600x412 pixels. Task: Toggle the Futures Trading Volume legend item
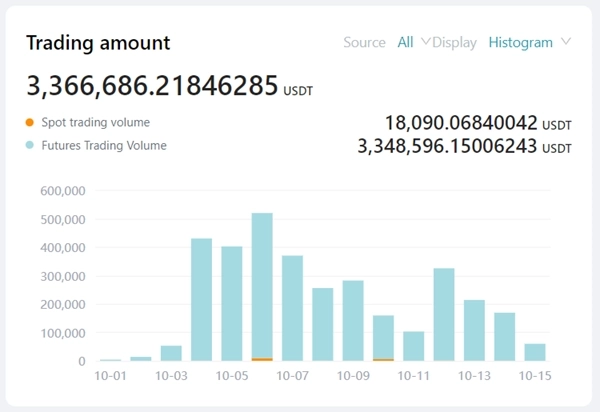pyautogui.click(x=103, y=146)
